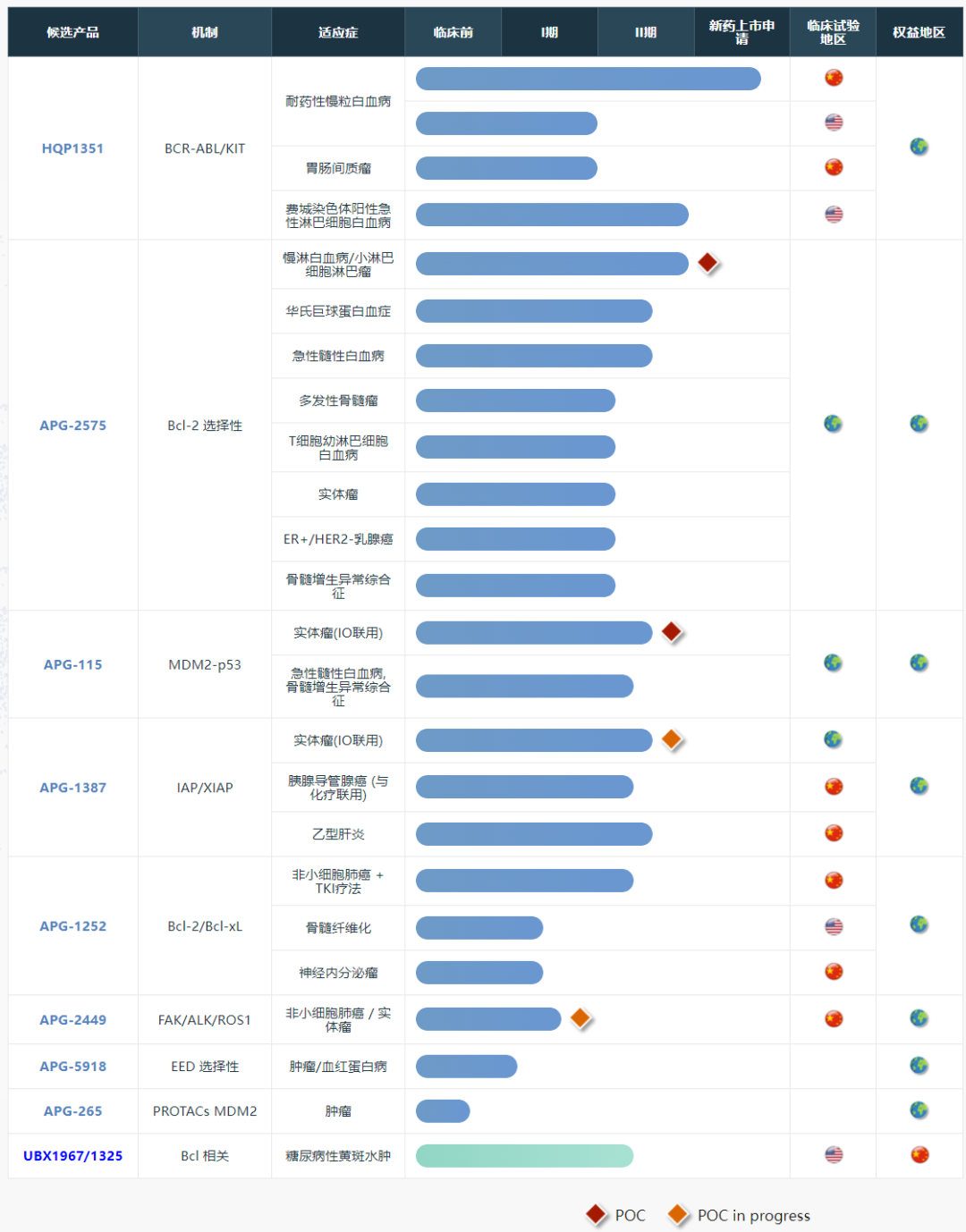Screen dimensions: 966x1232
Task: Click the rights-region globe icon for APG-1387
Action: pos(919,786)
